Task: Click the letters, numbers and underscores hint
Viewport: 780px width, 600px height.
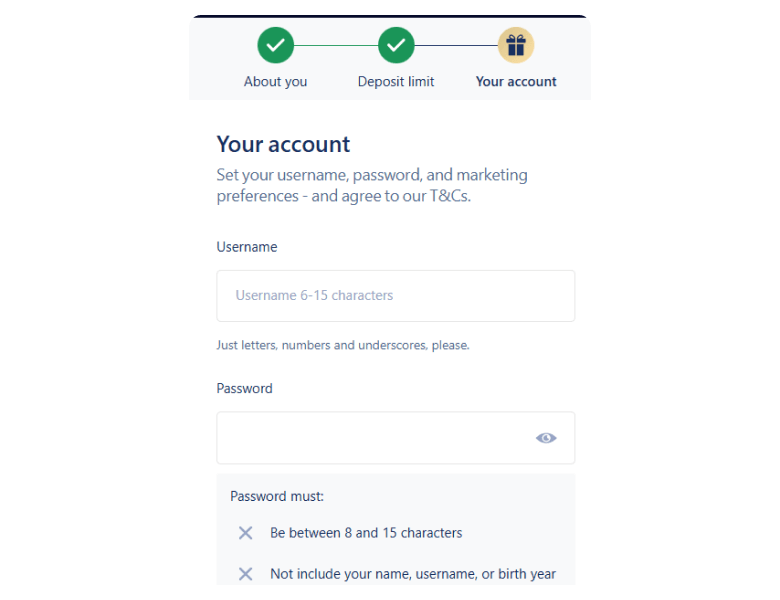Action: tap(343, 346)
